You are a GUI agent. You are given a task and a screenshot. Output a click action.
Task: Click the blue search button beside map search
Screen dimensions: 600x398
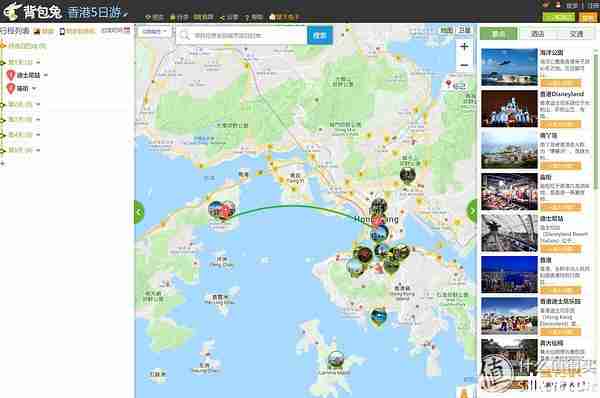pos(320,35)
